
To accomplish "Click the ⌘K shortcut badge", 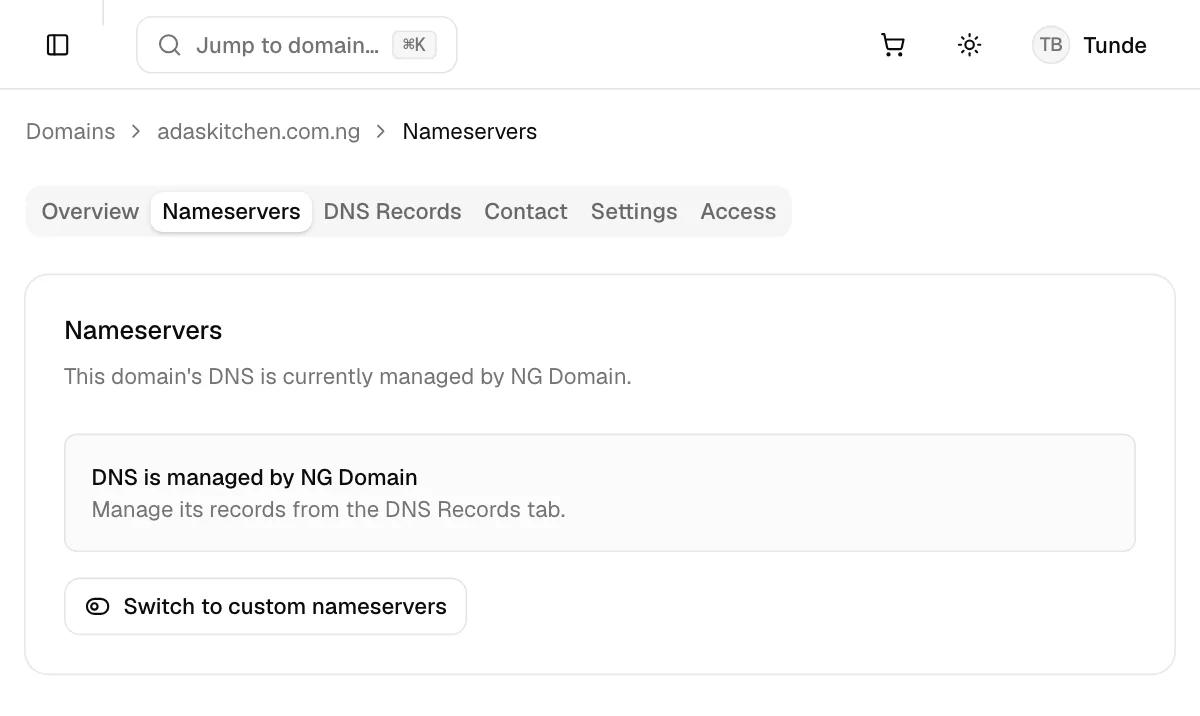I will 414,45.
